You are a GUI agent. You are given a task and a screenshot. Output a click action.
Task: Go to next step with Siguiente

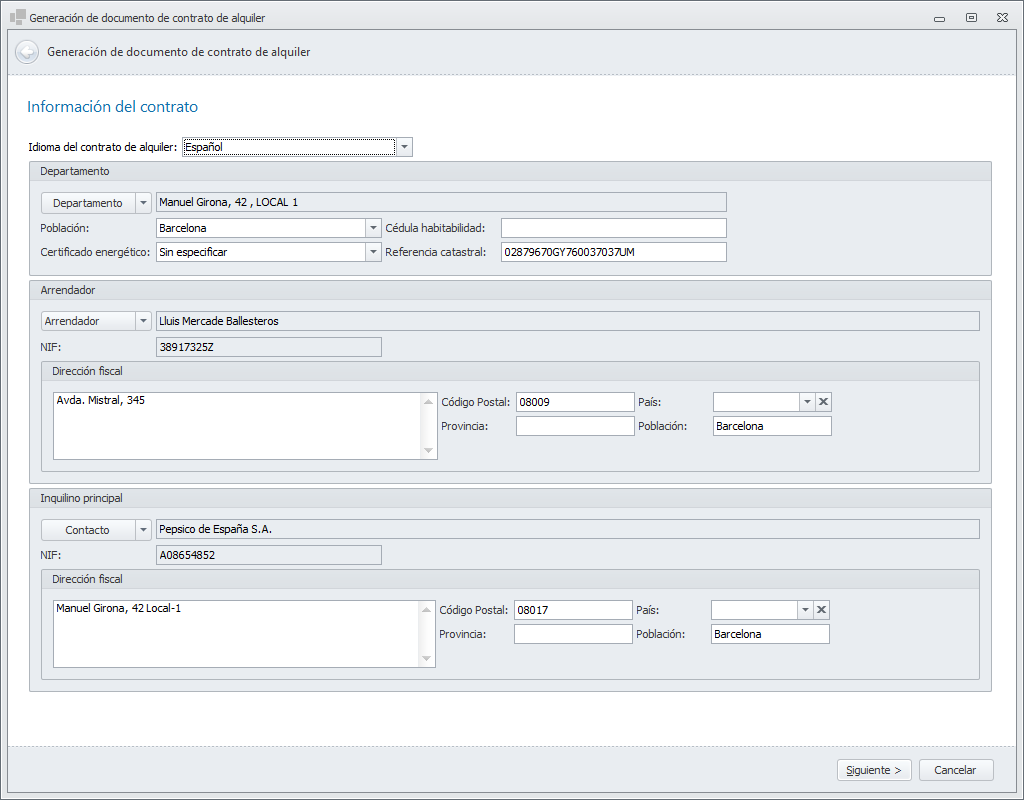coord(874,770)
